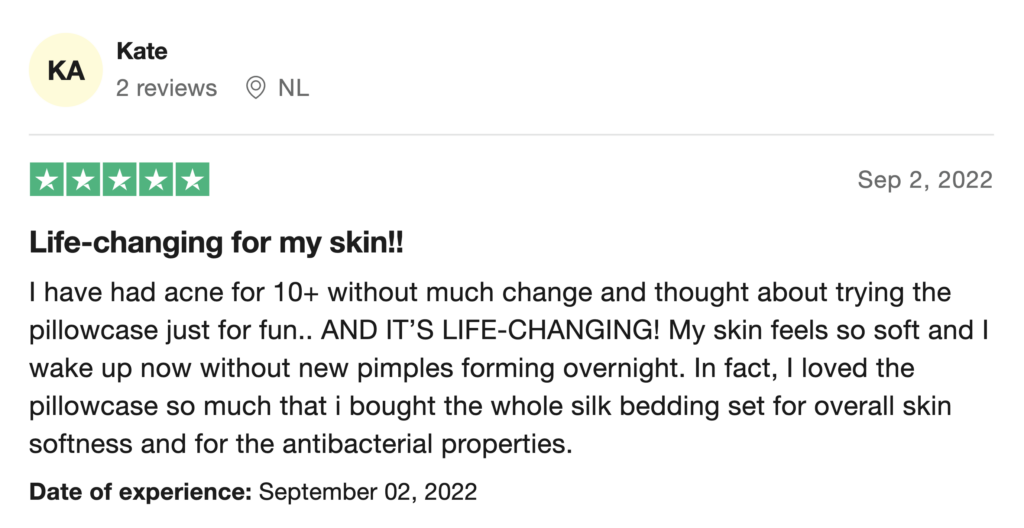
Task: Click the second green rating star
Action: (83, 180)
